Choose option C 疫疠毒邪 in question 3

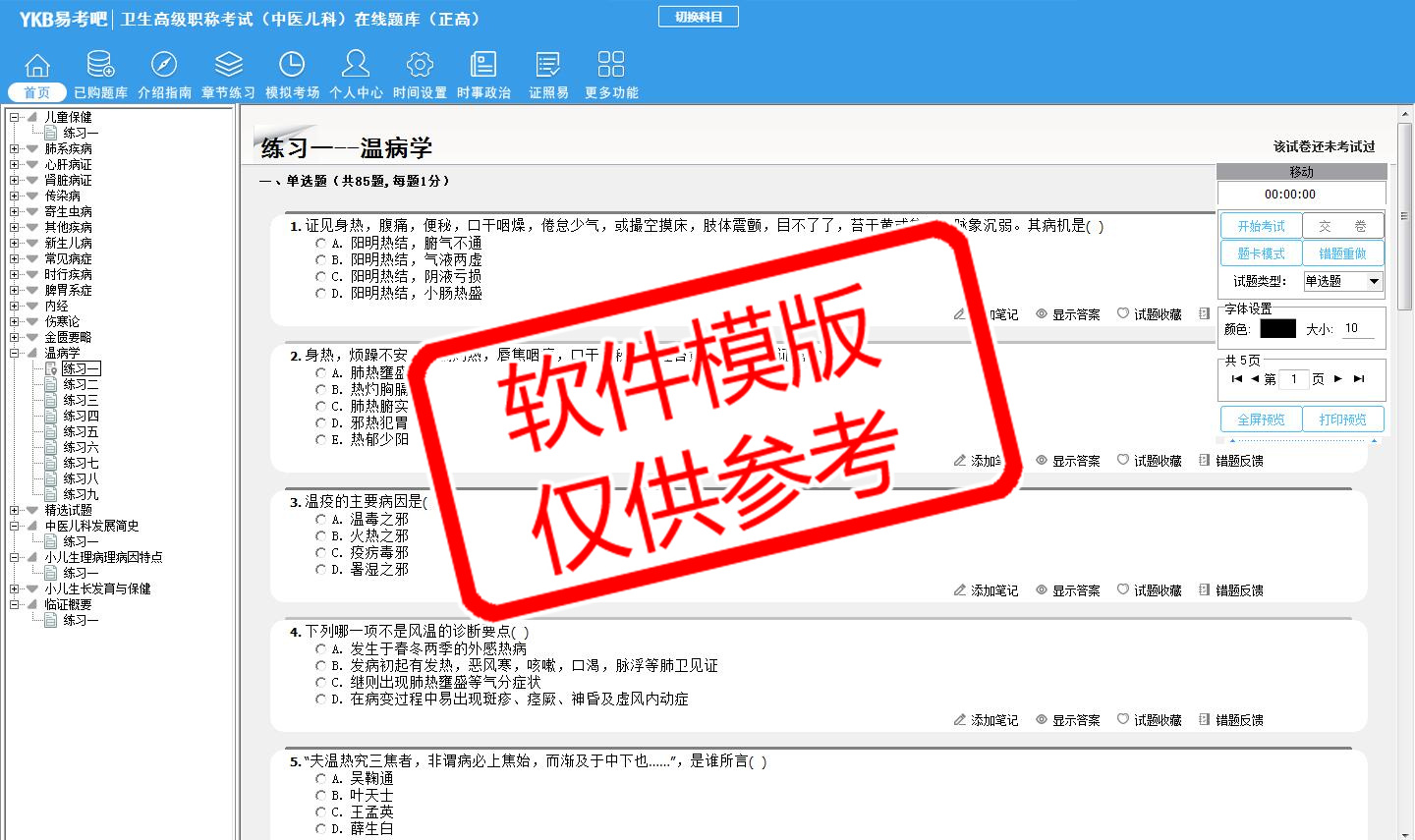(x=321, y=553)
